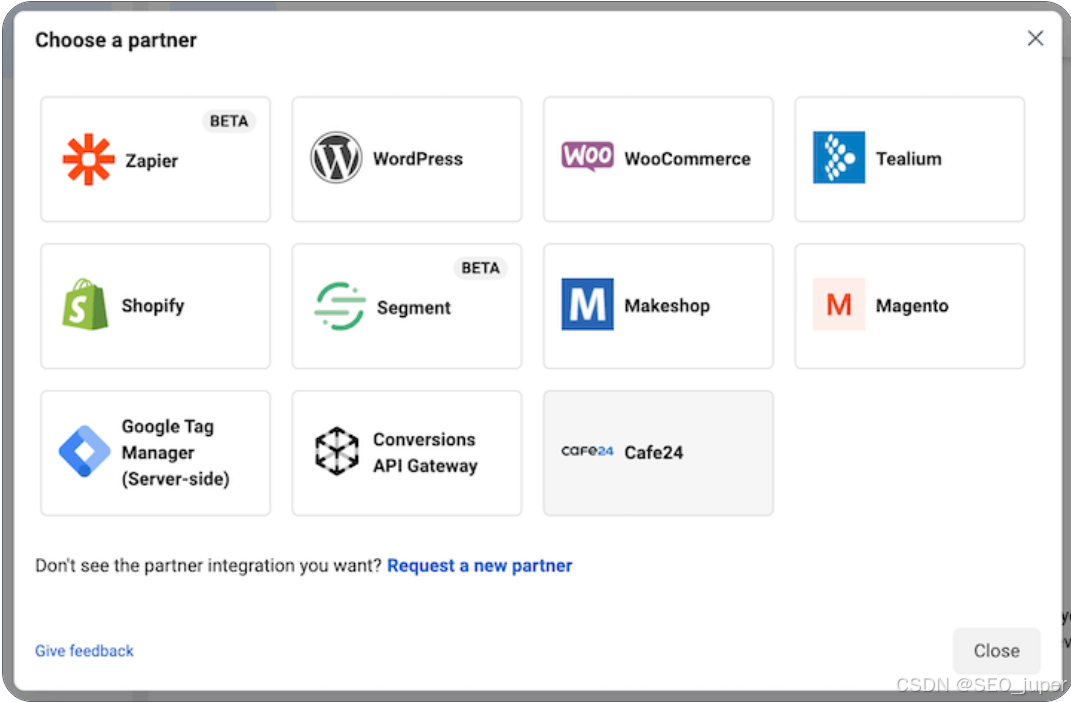Click the small Cafe24 logo

(587, 452)
